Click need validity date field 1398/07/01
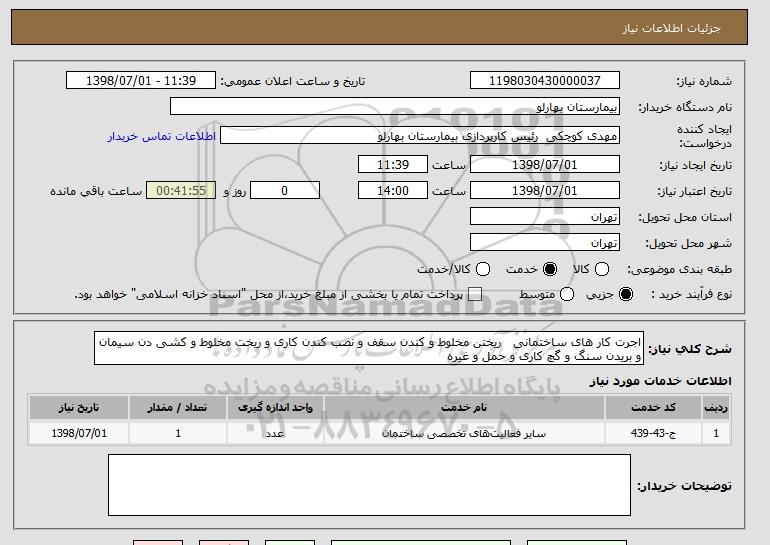The width and height of the screenshot is (770, 545). tap(545, 191)
